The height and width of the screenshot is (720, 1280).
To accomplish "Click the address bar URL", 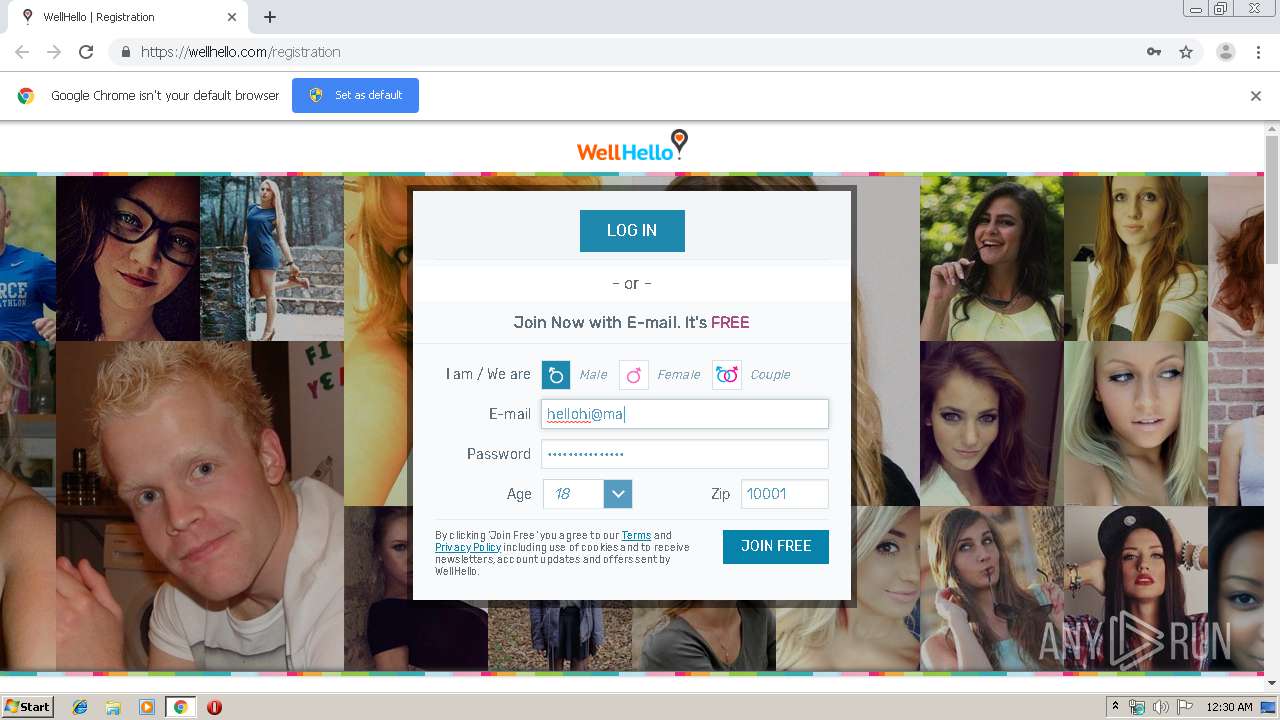I will click(241, 52).
